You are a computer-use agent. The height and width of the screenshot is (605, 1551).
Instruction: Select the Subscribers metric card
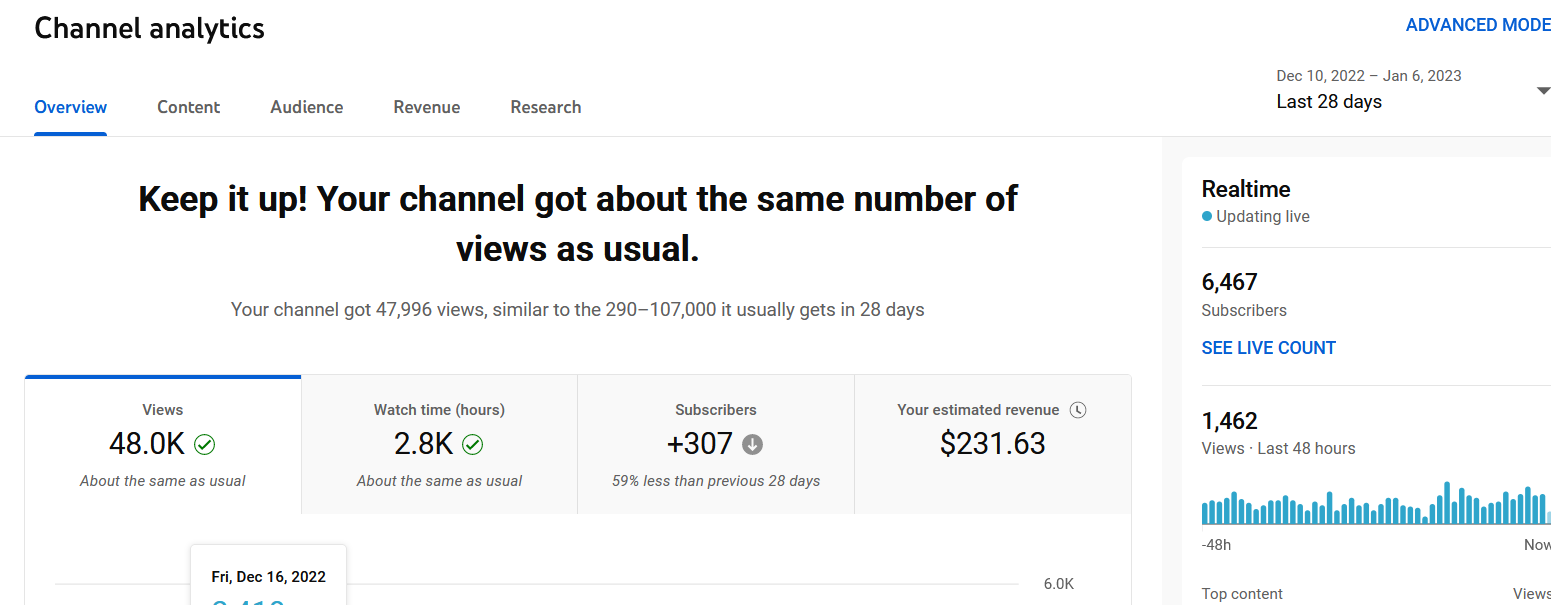click(716, 445)
